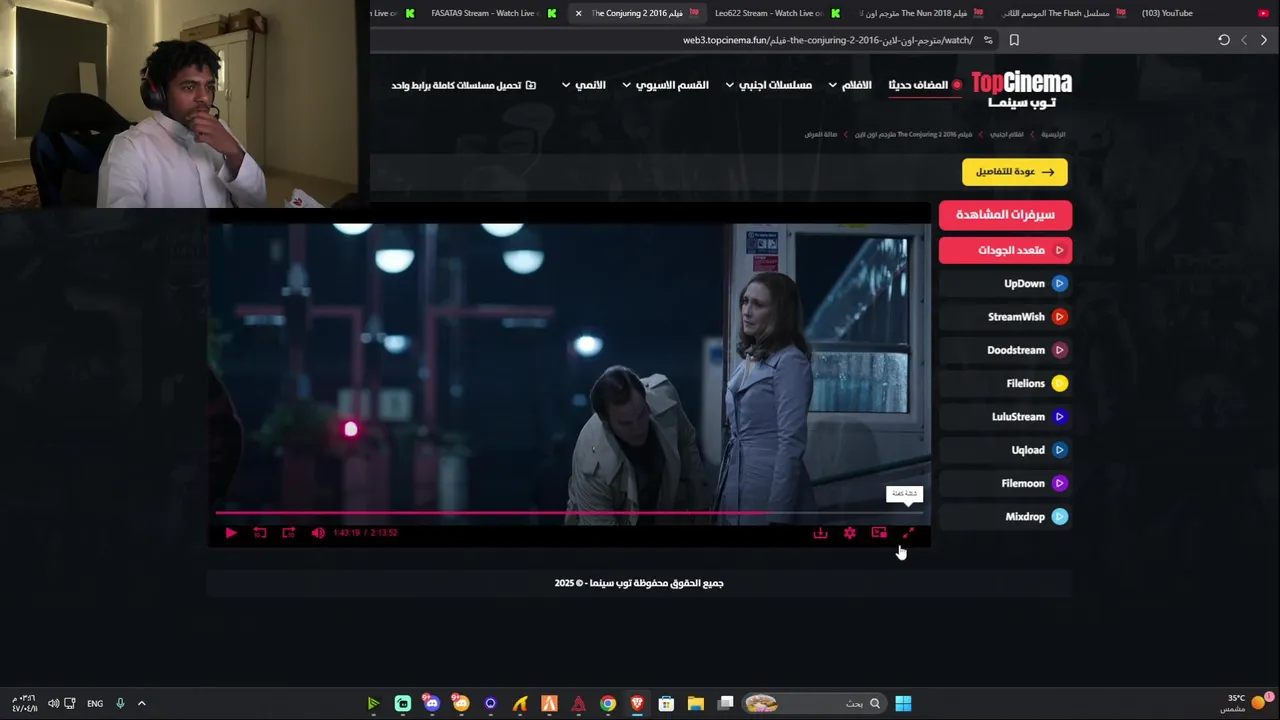Choose the متعدد الجودات server option
The image size is (1280, 720).
pyautogui.click(x=1005, y=250)
